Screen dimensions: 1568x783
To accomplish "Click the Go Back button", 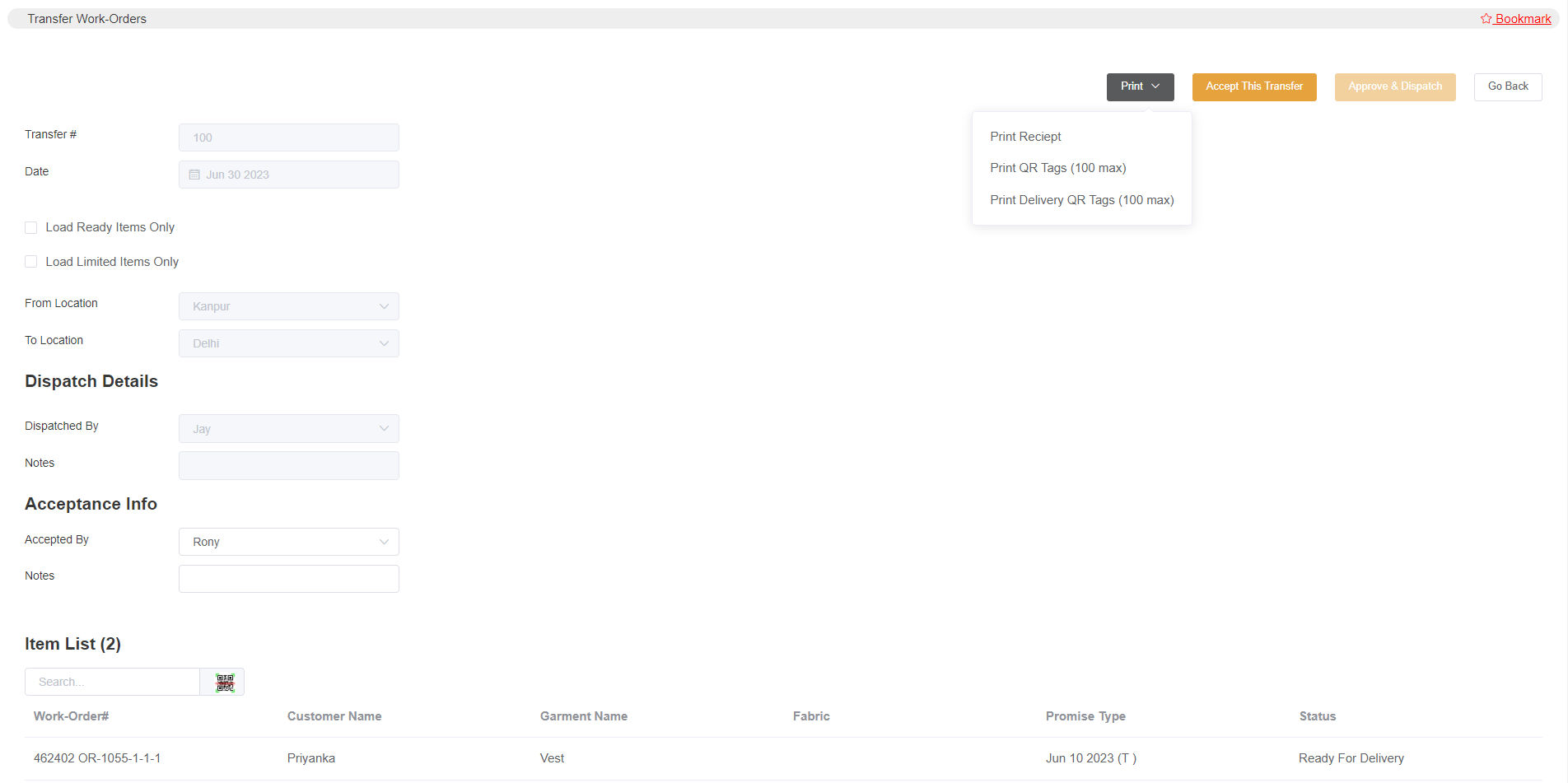I will coord(1507,86).
